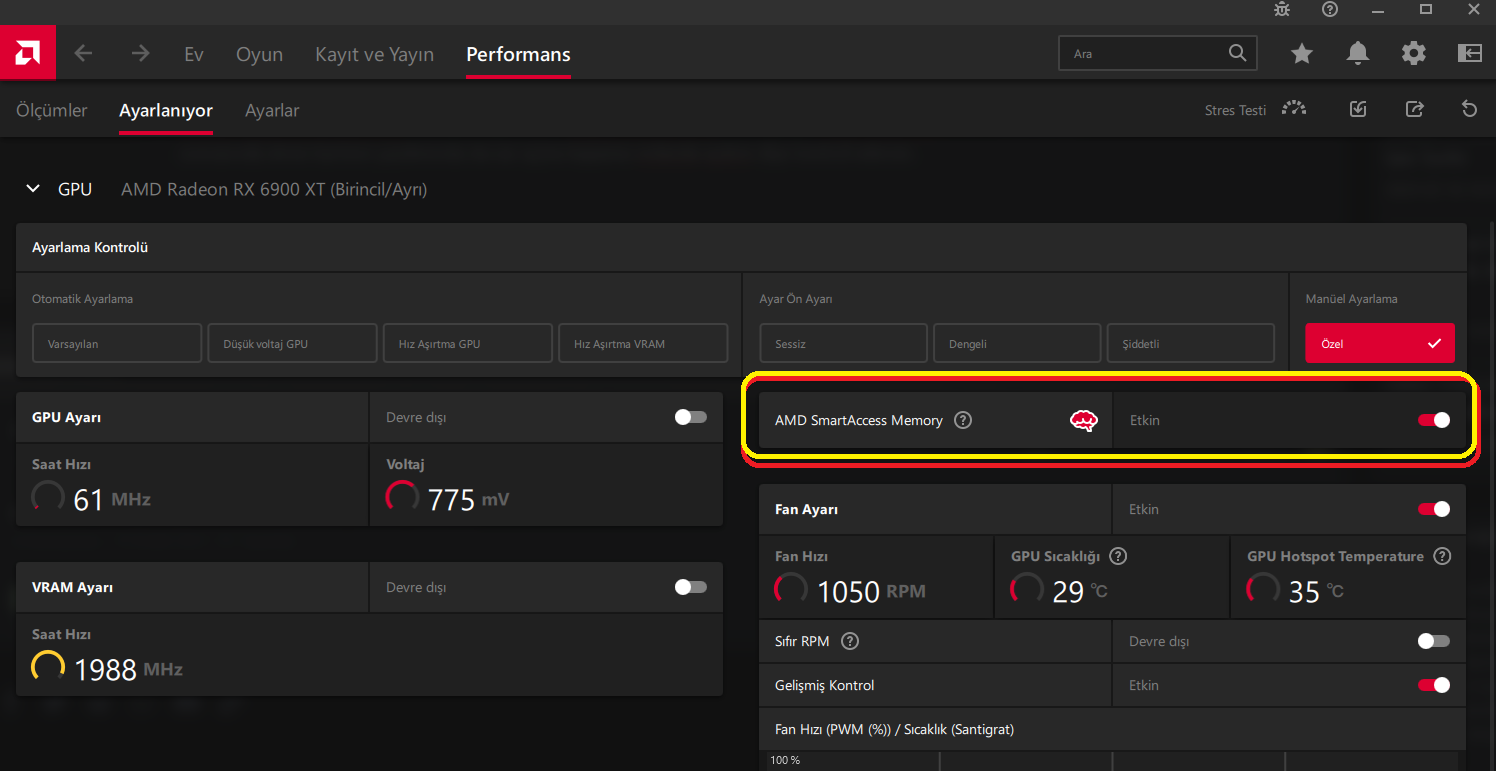
Task: Click the Otomatik Ayarlama label
Action: pos(82,299)
